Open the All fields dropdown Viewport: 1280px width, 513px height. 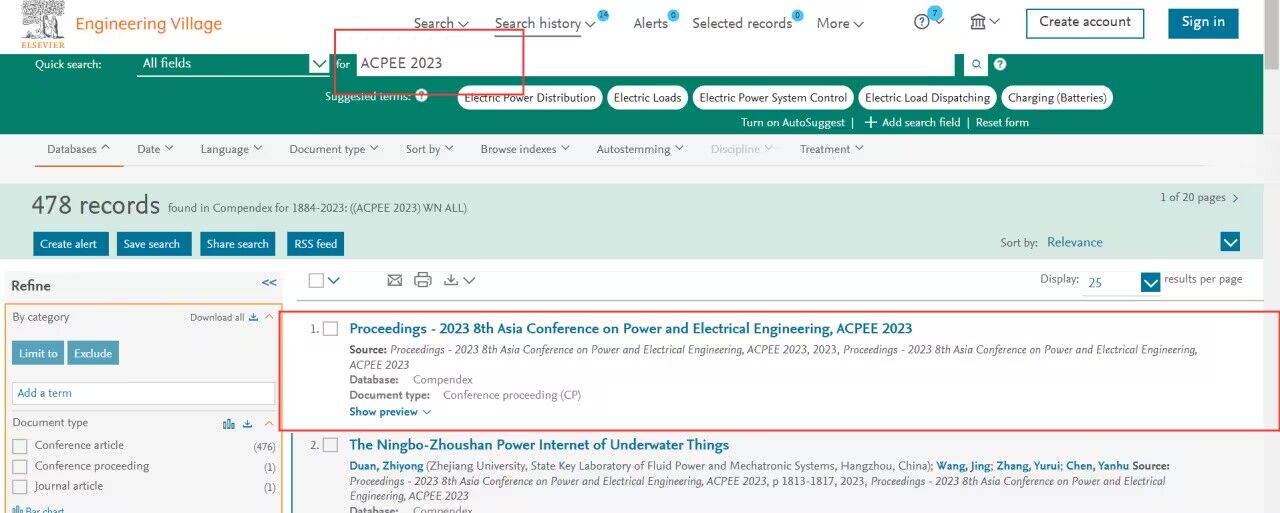coord(233,63)
